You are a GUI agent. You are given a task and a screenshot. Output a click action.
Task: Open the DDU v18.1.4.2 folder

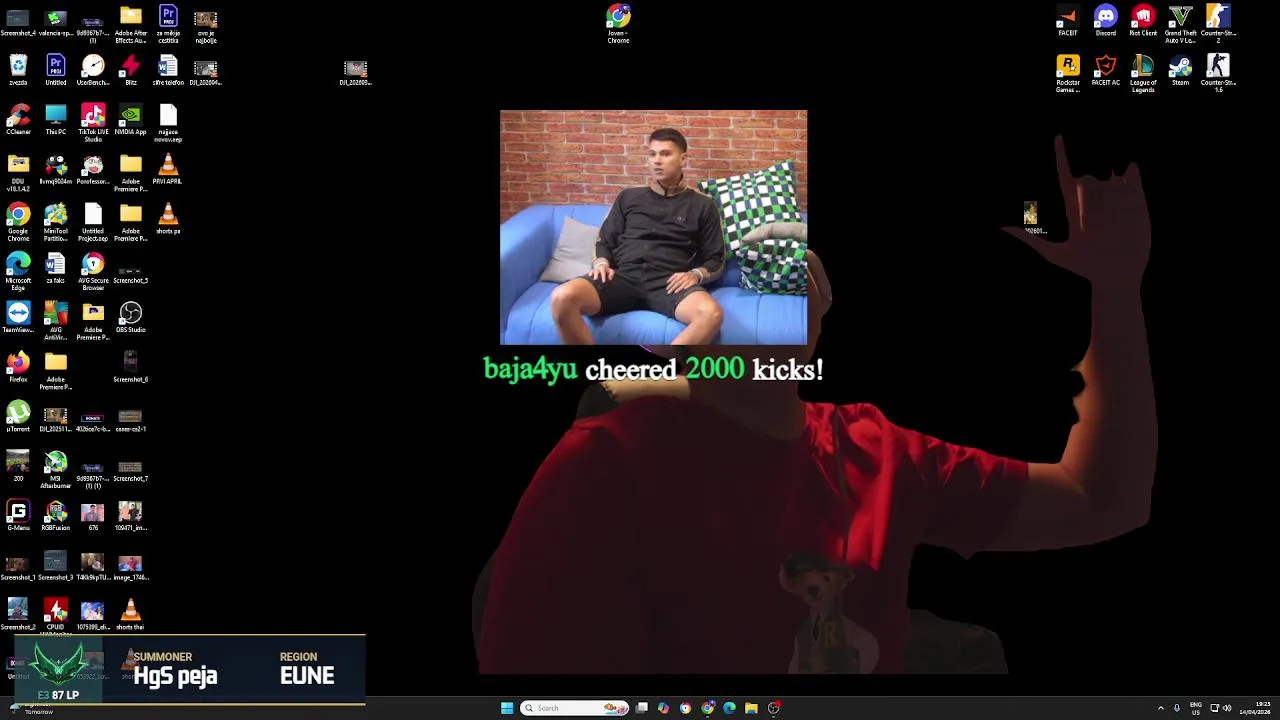[x=18, y=172]
